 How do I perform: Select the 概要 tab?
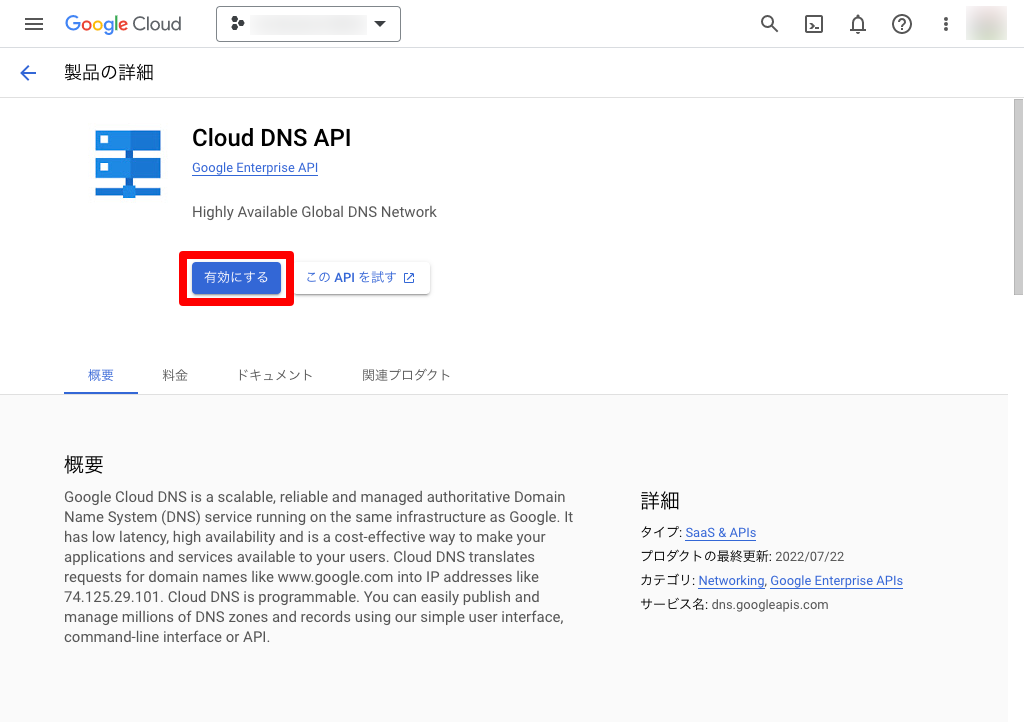[101, 375]
